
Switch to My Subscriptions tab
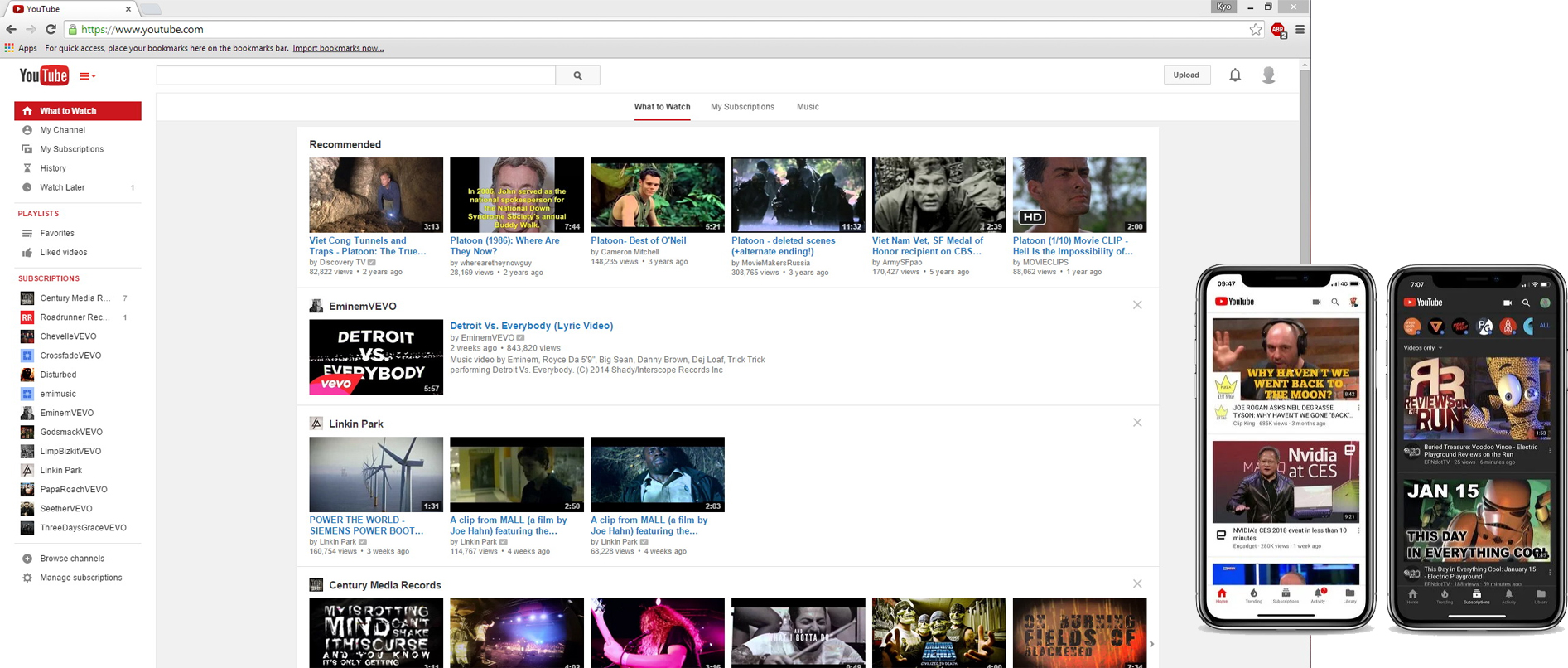(x=742, y=107)
